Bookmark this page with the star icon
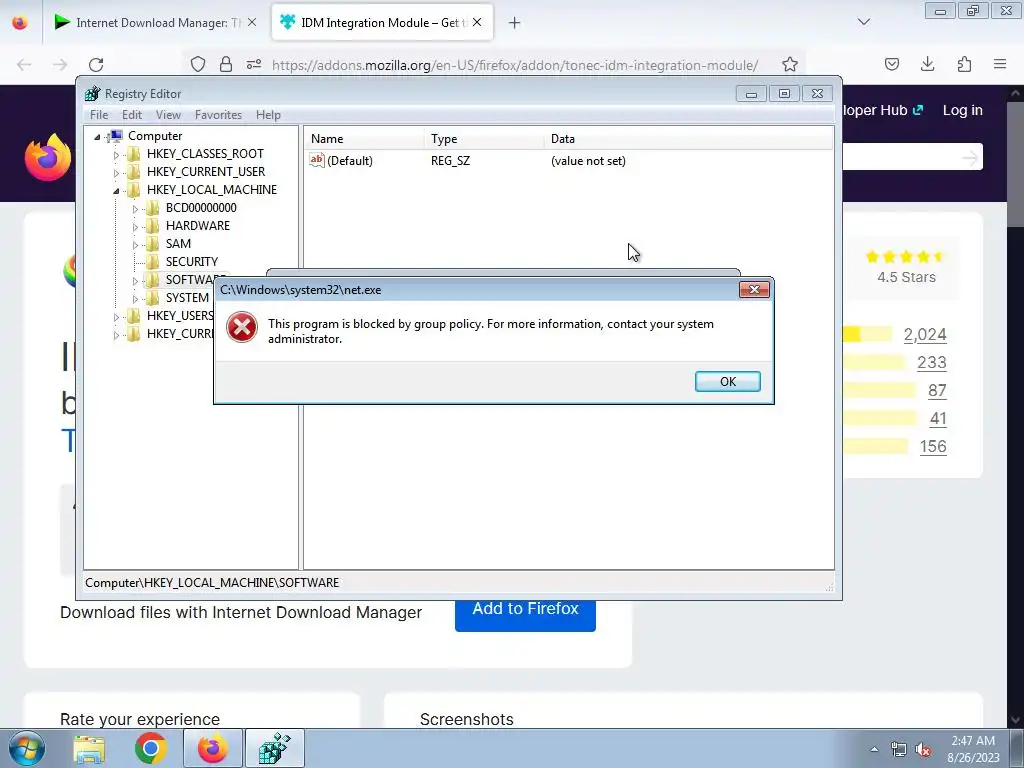Image resolution: width=1024 pixels, height=768 pixels. click(790, 64)
